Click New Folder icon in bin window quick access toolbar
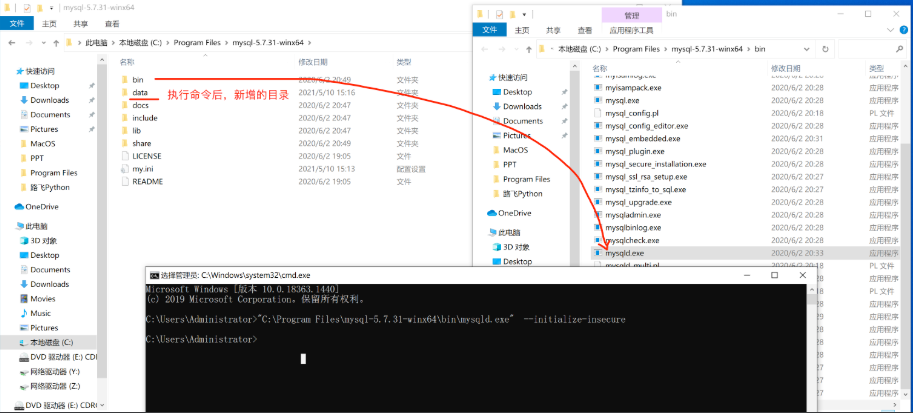Viewport: 913px width, 413px height. (x=511, y=13)
